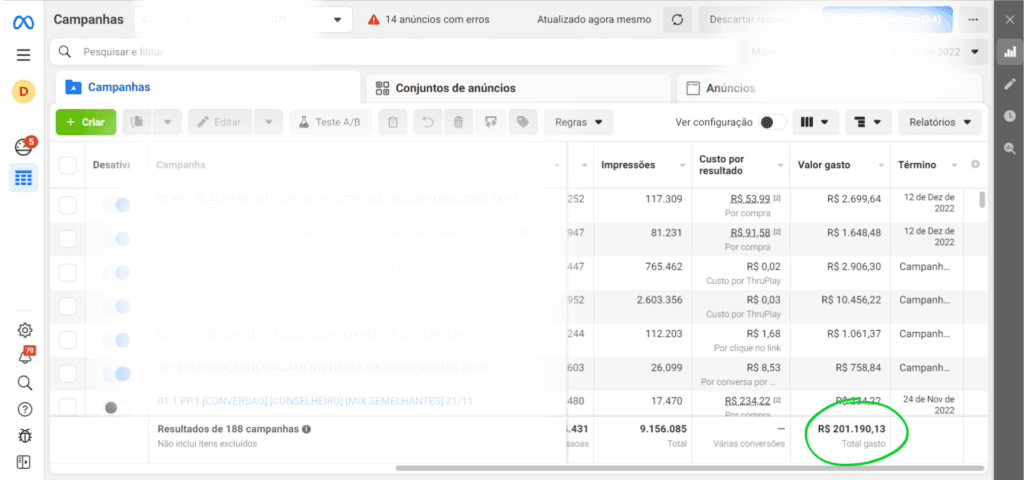Open the history clock icon
Image resolution: width=1024 pixels, height=480 pixels.
(1010, 115)
